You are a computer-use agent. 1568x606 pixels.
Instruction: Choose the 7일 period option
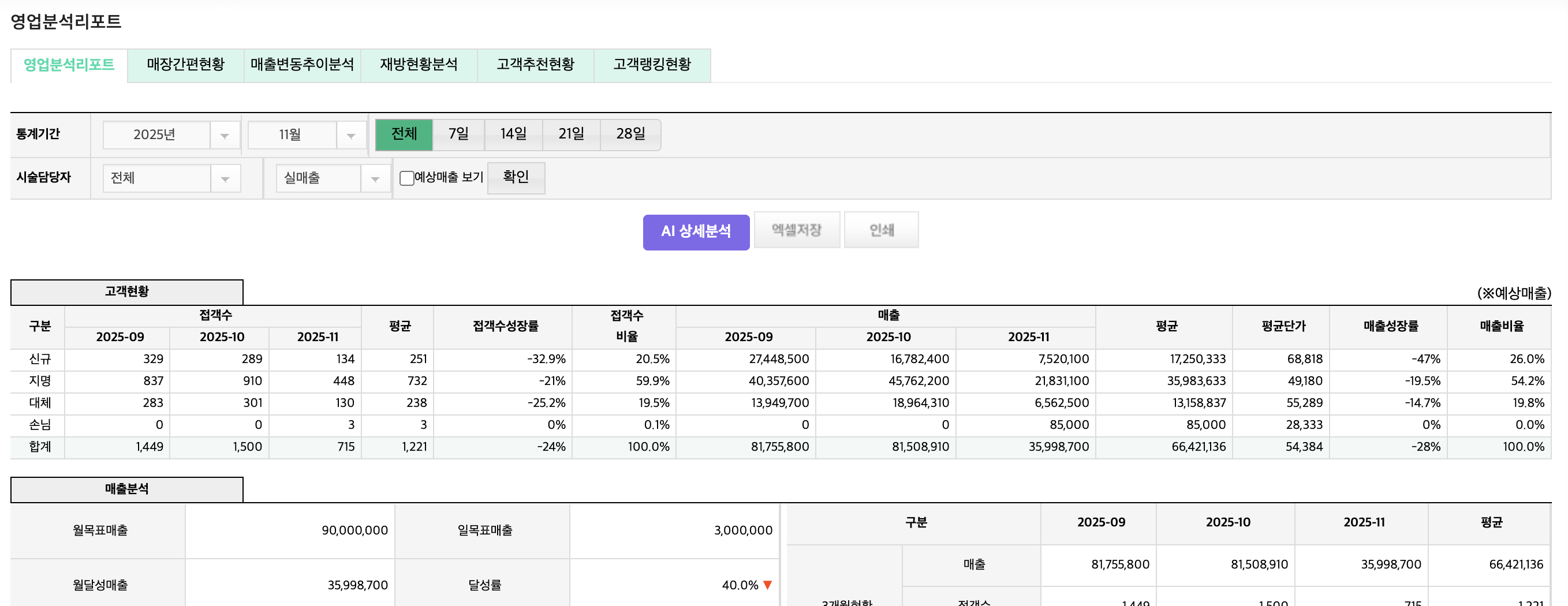pos(458,134)
